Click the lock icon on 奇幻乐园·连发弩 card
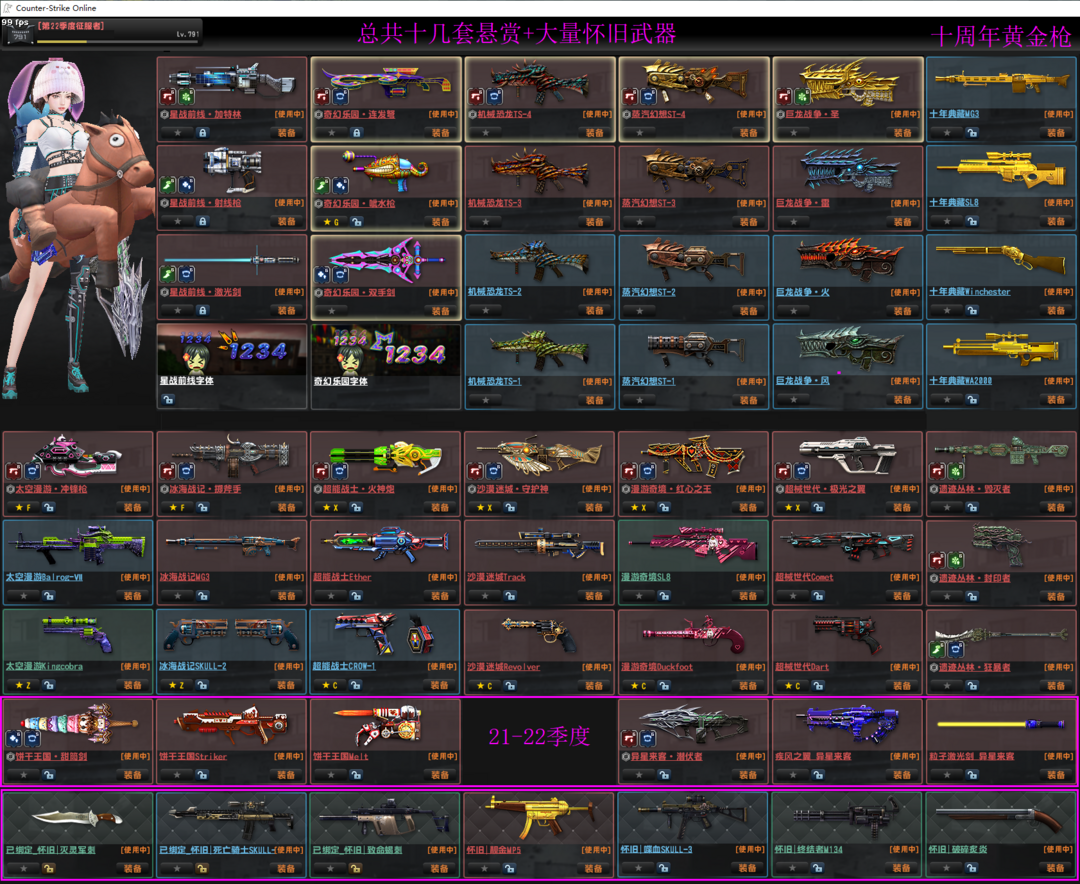 tap(356, 132)
